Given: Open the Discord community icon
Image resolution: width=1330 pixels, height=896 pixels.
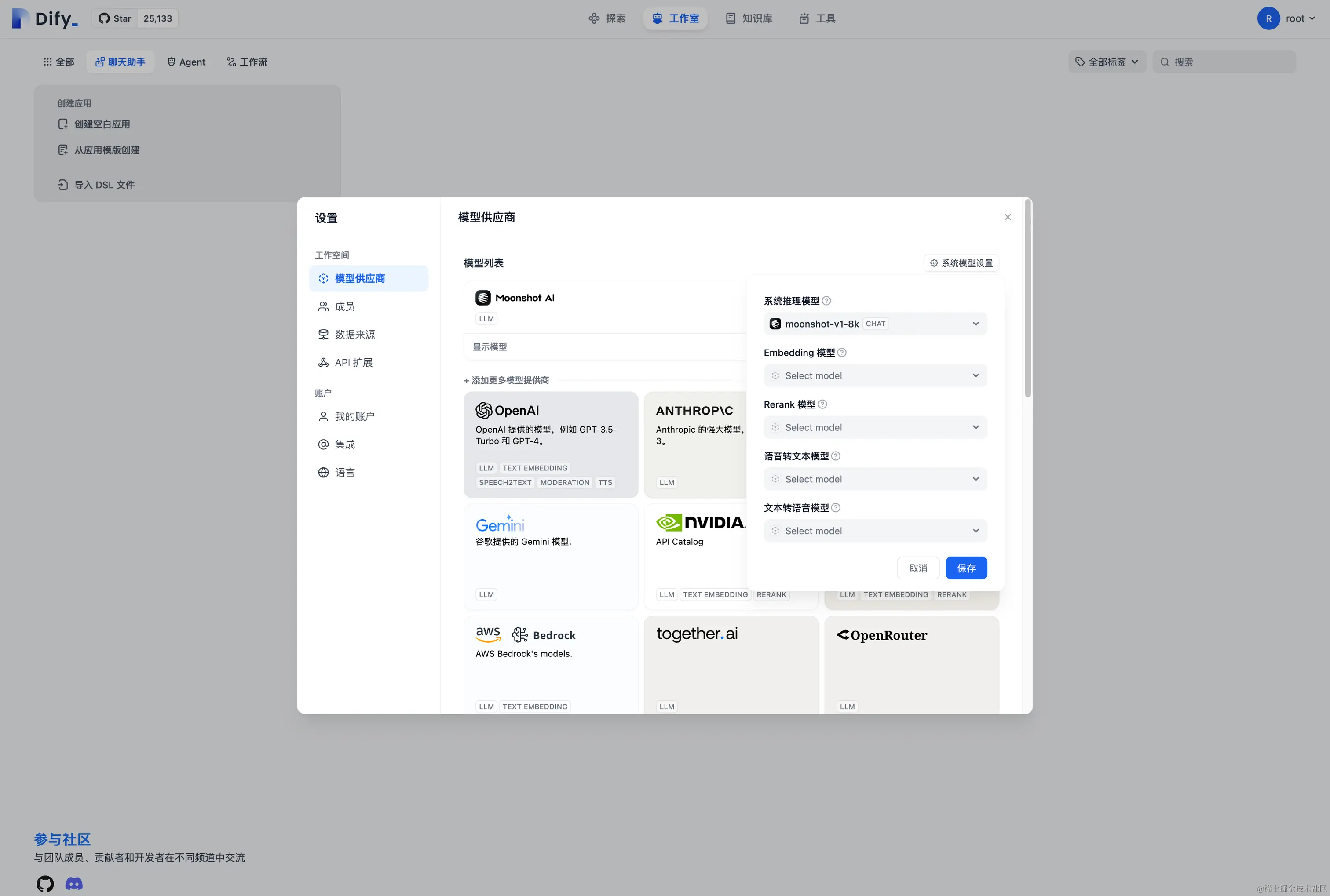Looking at the screenshot, I should pos(74,883).
